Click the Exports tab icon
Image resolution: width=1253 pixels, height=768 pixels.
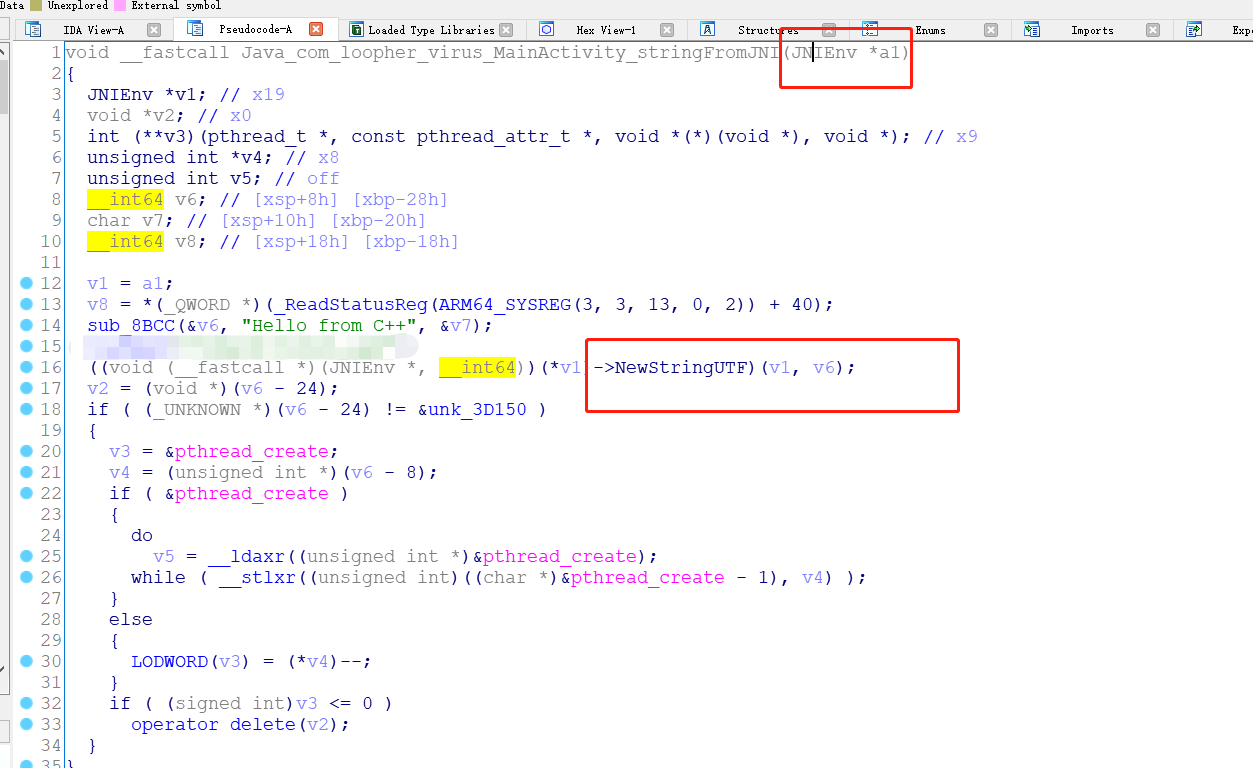[1193, 30]
